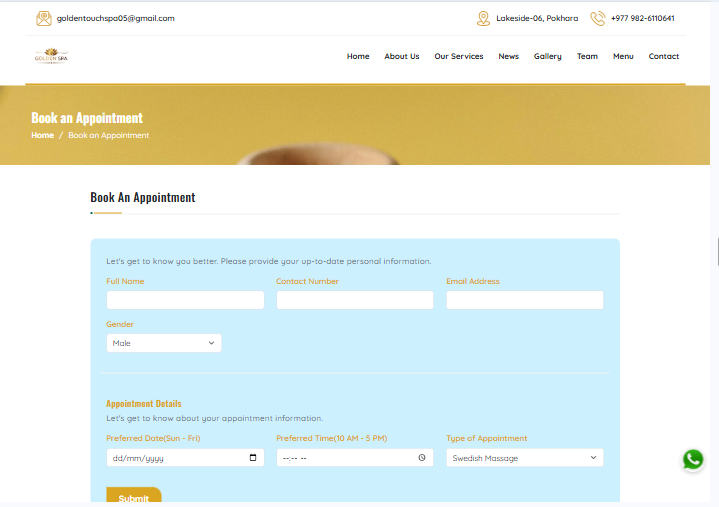Go to the News menu item

509,56
